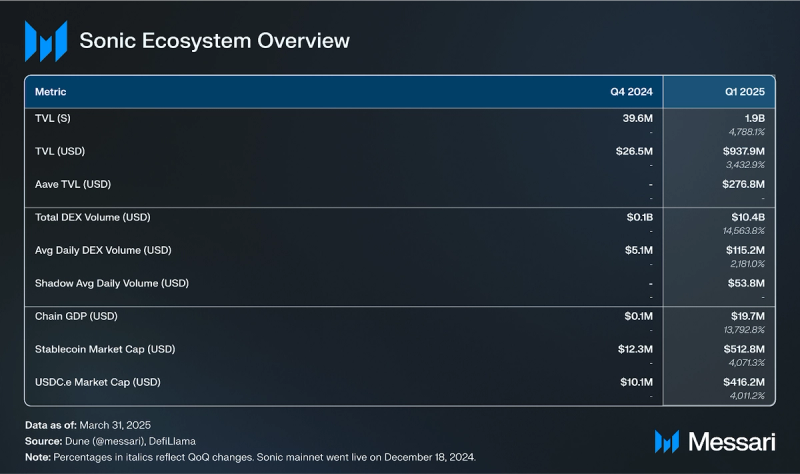800x474 pixels.
Task: Click the $26.5M Q4 2024 TVL value
Action: point(635,151)
